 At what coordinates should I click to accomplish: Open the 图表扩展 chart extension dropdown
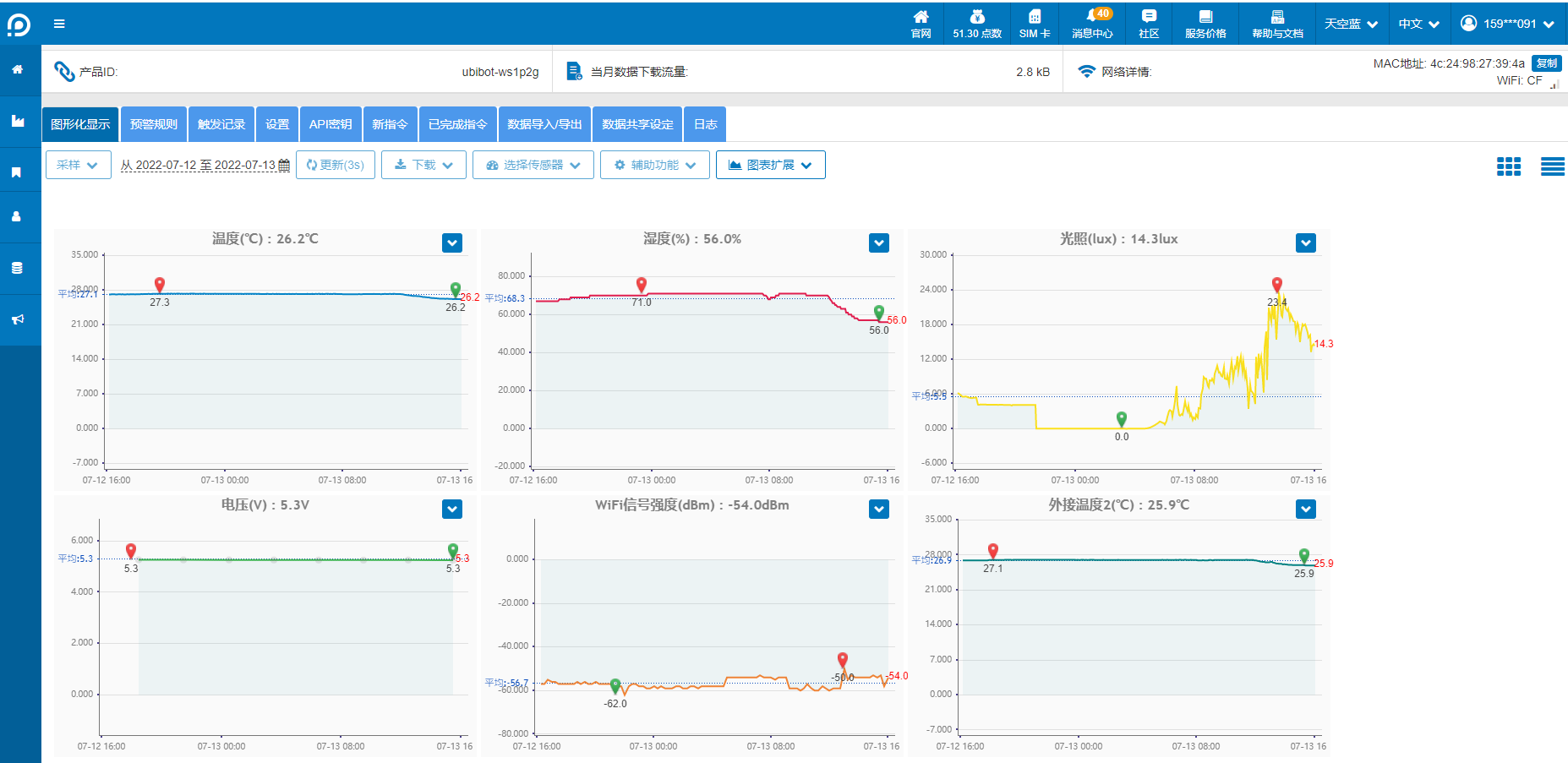[770, 165]
